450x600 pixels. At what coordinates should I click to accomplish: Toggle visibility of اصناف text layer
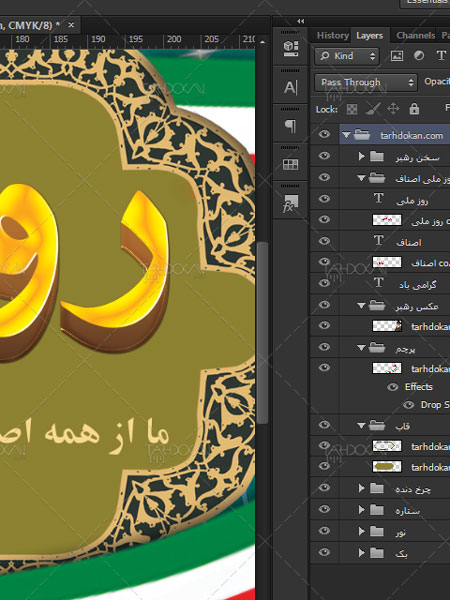[x=324, y=241]
